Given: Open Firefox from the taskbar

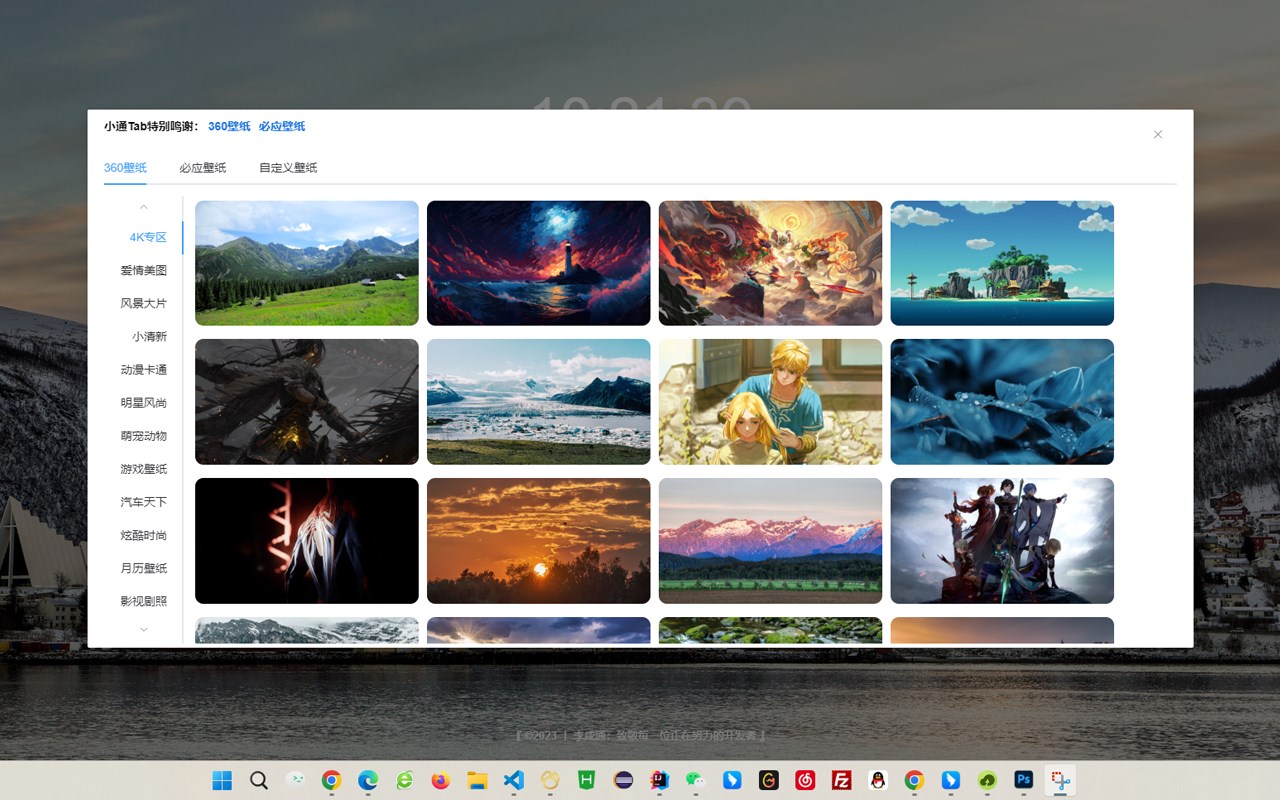Looking at the screenshot, I should click(441, 780).
